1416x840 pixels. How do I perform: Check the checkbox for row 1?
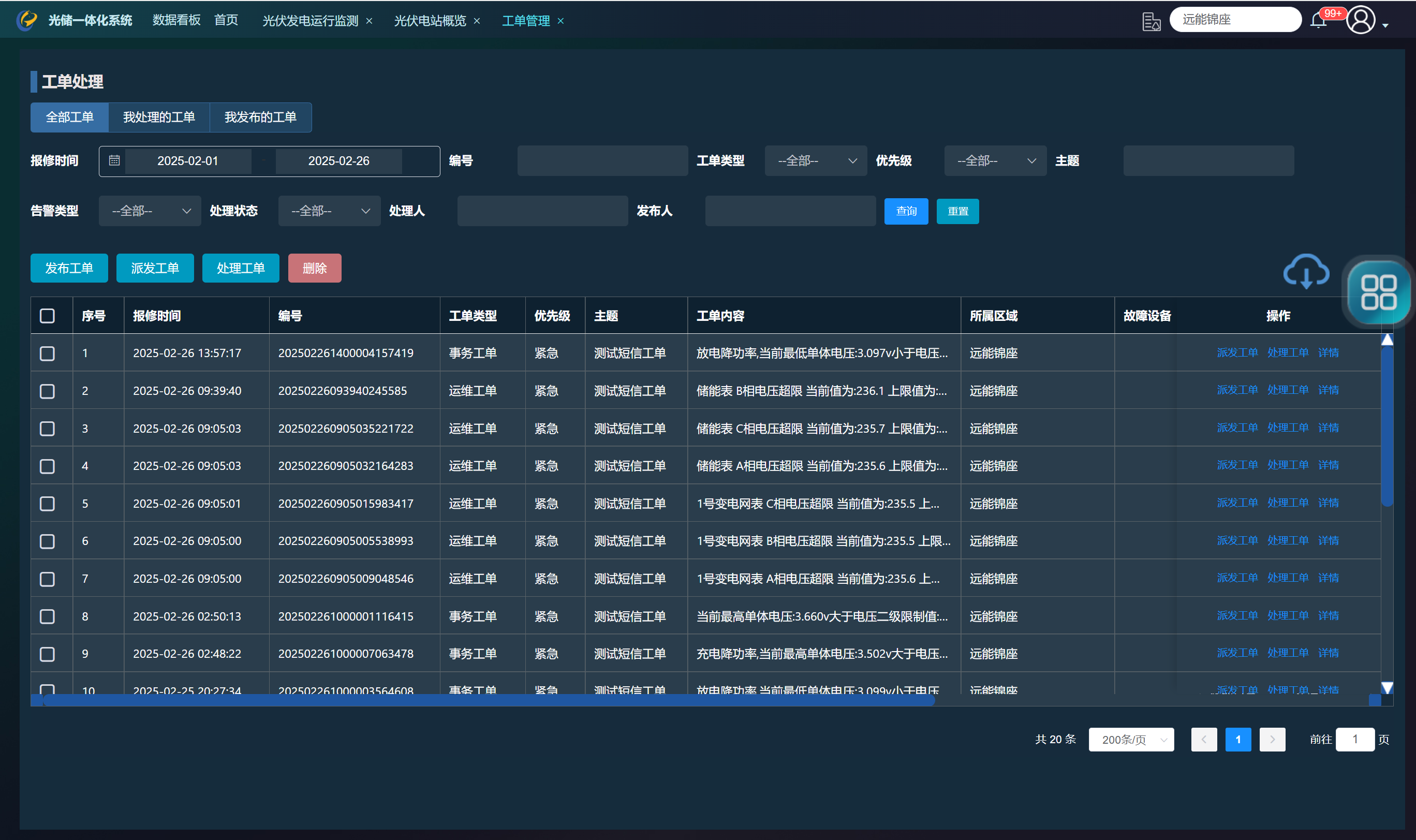[48, 354]
